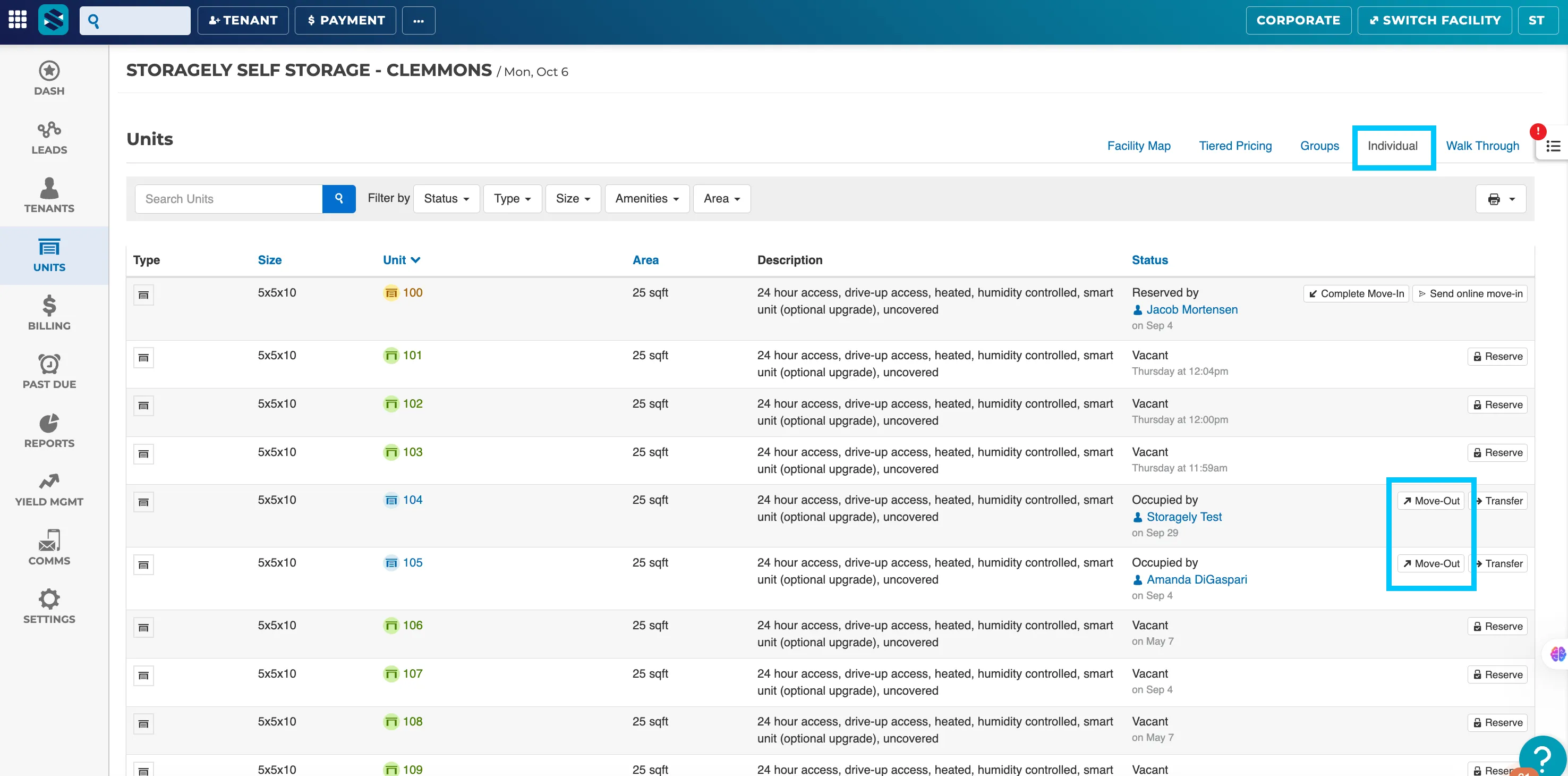Screen dimensions: 1568x776
Task: Click the Storagely logo icon
Action: [54, 20]
